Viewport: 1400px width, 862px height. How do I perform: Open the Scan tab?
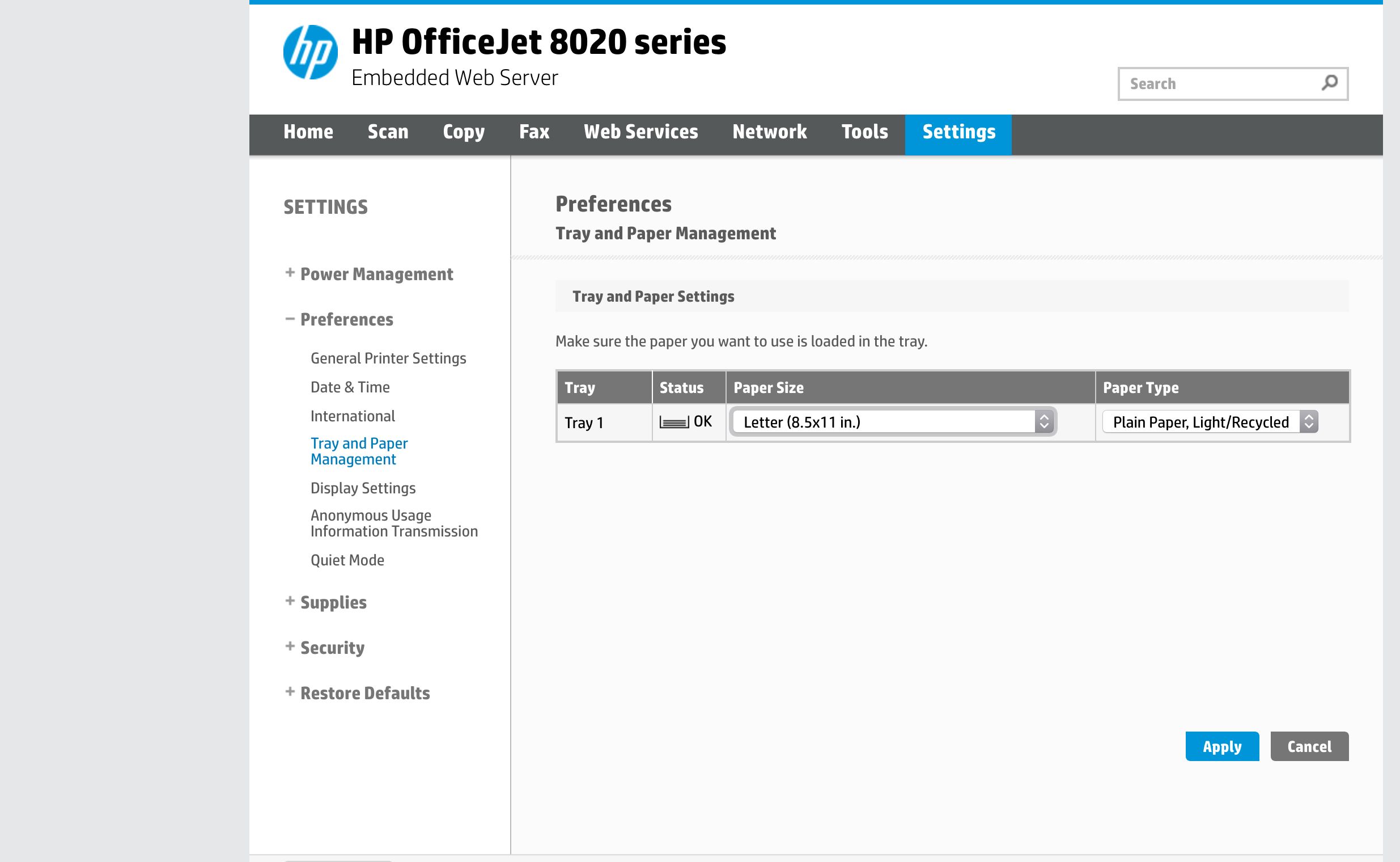388,132
